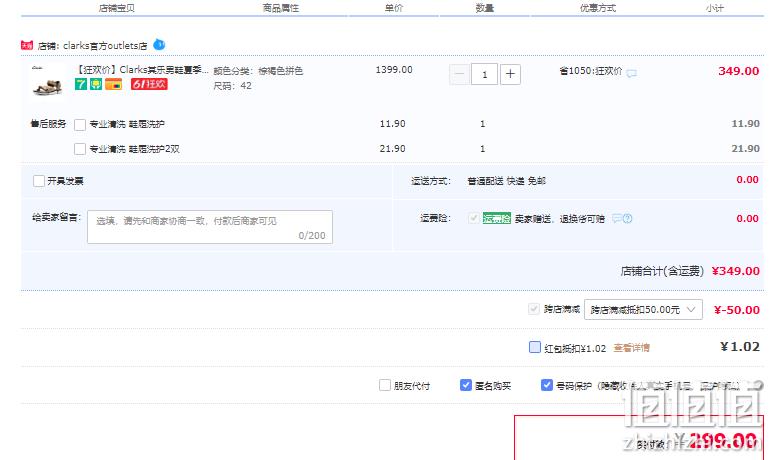Click the green shield guarantee badge
This screenshot has width=772, height=460.
pos(96,84)
